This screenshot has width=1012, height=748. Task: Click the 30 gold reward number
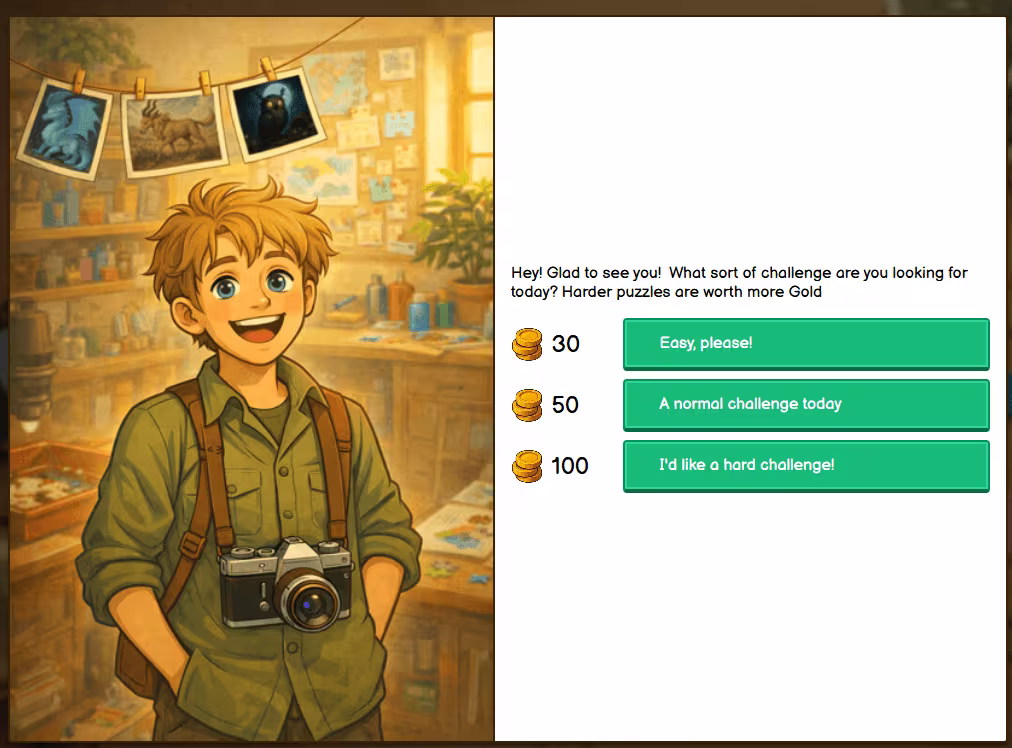565,344
